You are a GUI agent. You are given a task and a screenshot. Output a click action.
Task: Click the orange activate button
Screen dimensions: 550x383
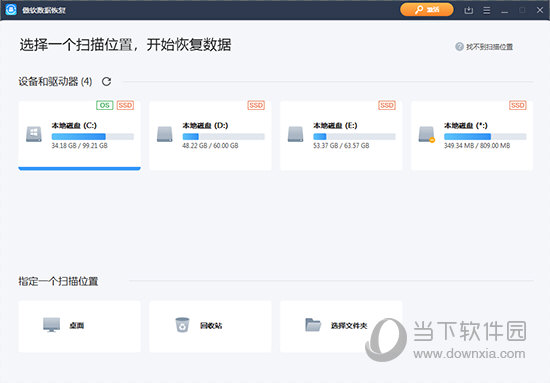(427, 9)
